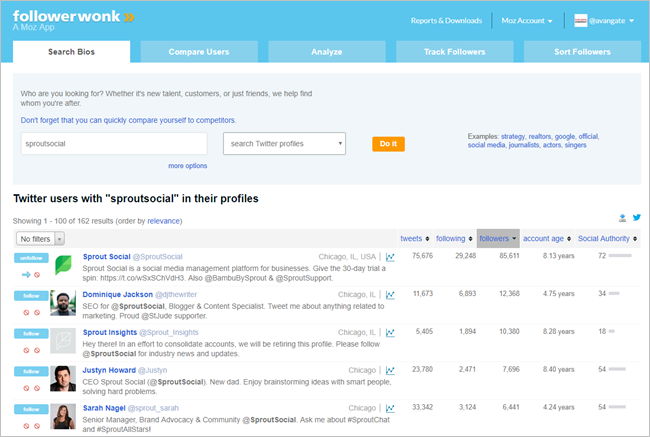The width and height of the screenshot is (650, 437).
Task: Click the journalists example link
Action: pos(524,145)
